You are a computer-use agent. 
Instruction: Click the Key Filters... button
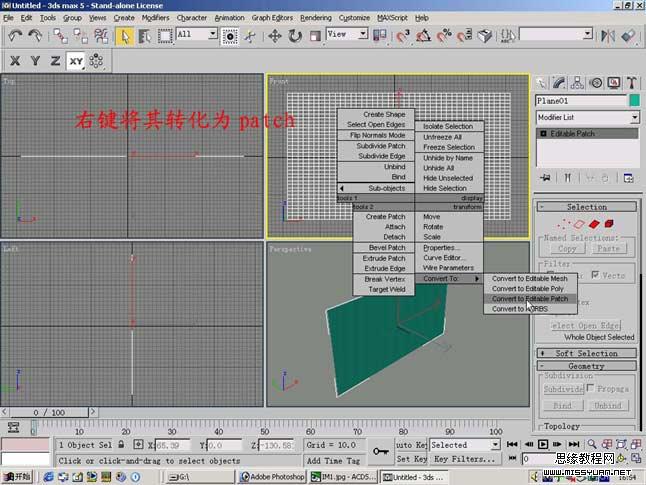[x=464, y=459]
